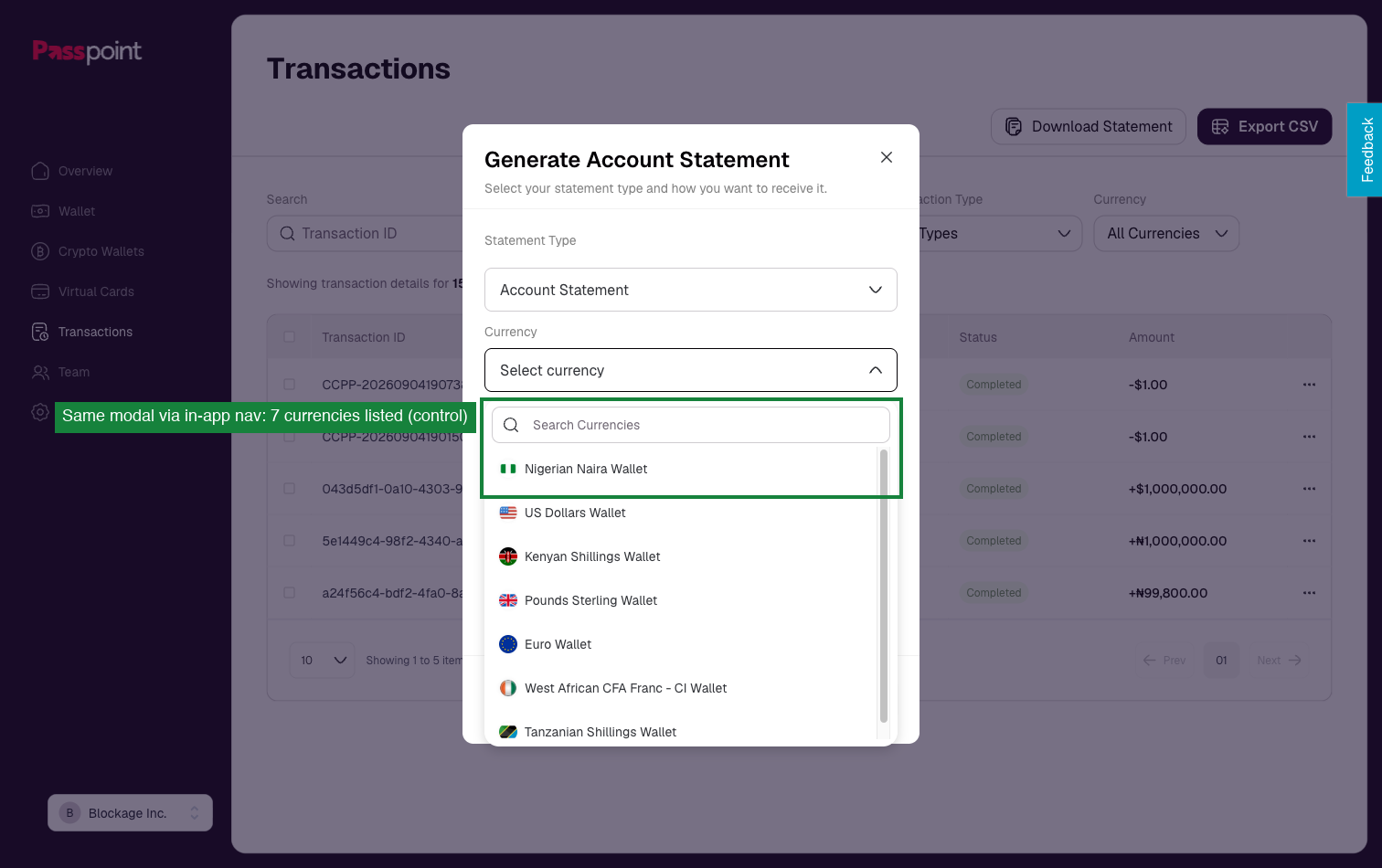
Task: Click the Crypto Wallets bitcoin icon
Action: 40,251
